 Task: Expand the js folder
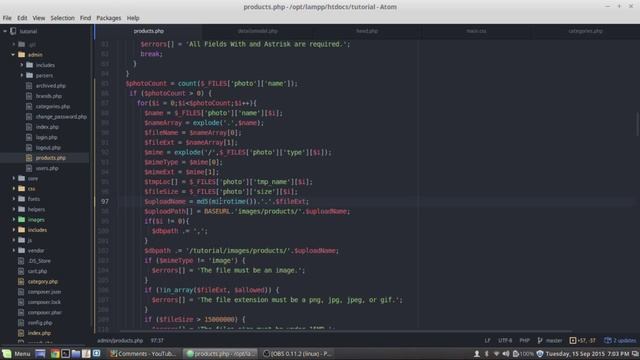point(13,240)
